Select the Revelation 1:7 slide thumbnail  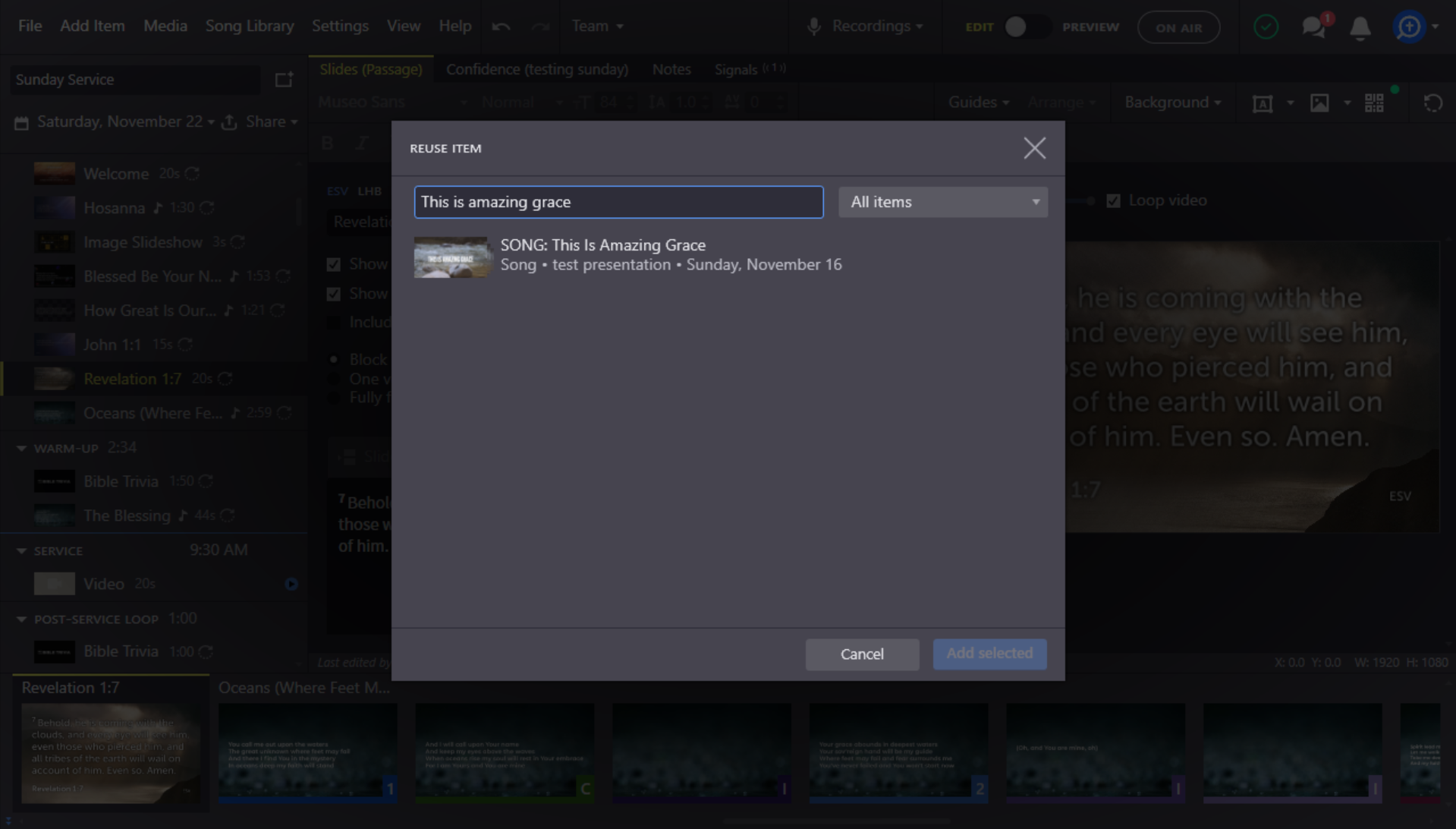tap(111, 754)
